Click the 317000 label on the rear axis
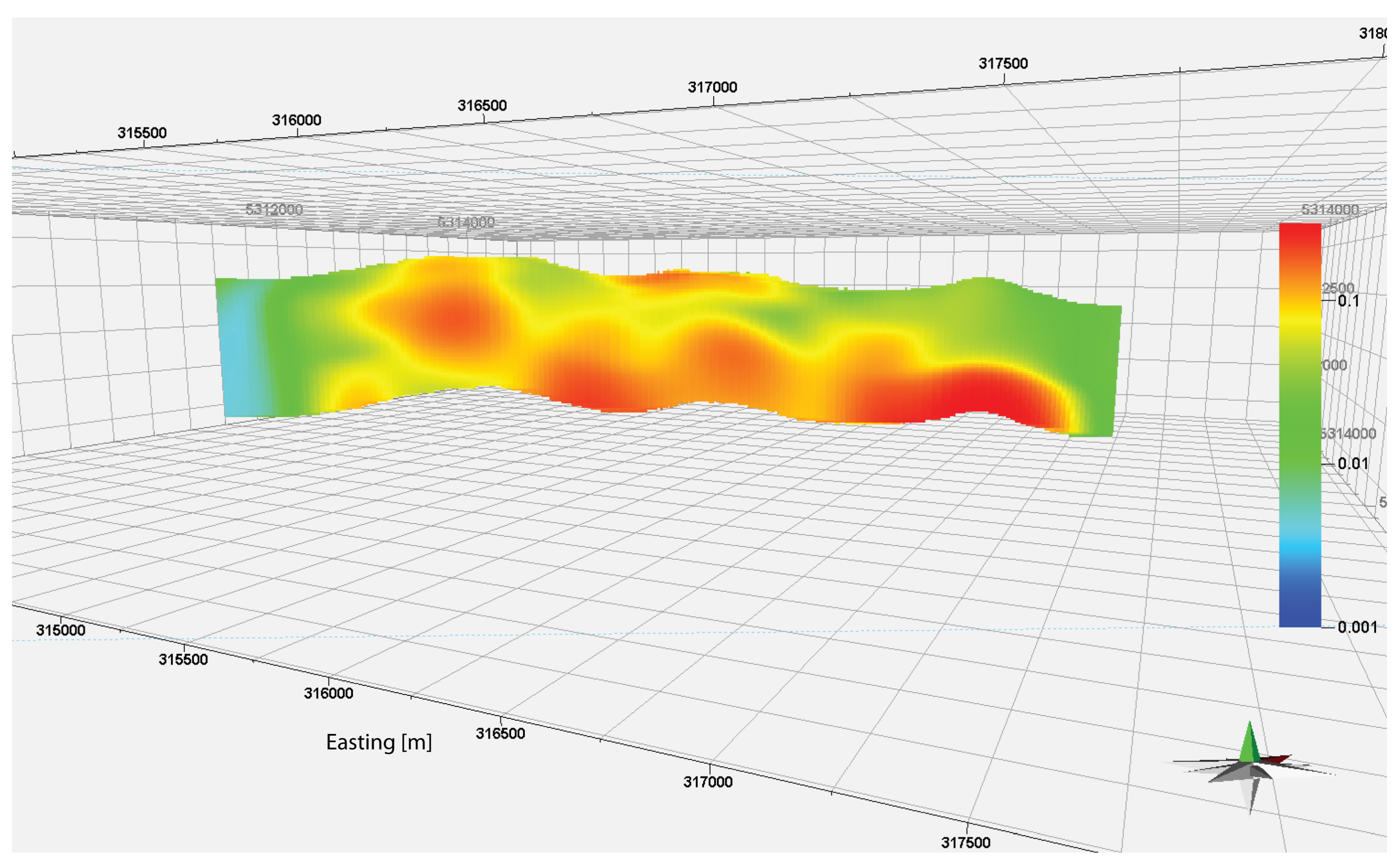Image resolution: width=1400 pixels, height=866 pixels. [x=712, y=87]
